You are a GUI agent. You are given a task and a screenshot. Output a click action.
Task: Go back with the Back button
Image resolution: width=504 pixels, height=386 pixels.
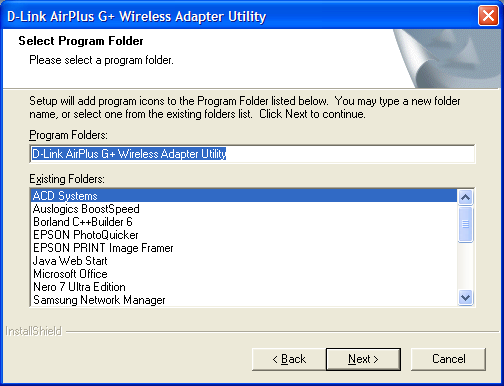[289, 359]
